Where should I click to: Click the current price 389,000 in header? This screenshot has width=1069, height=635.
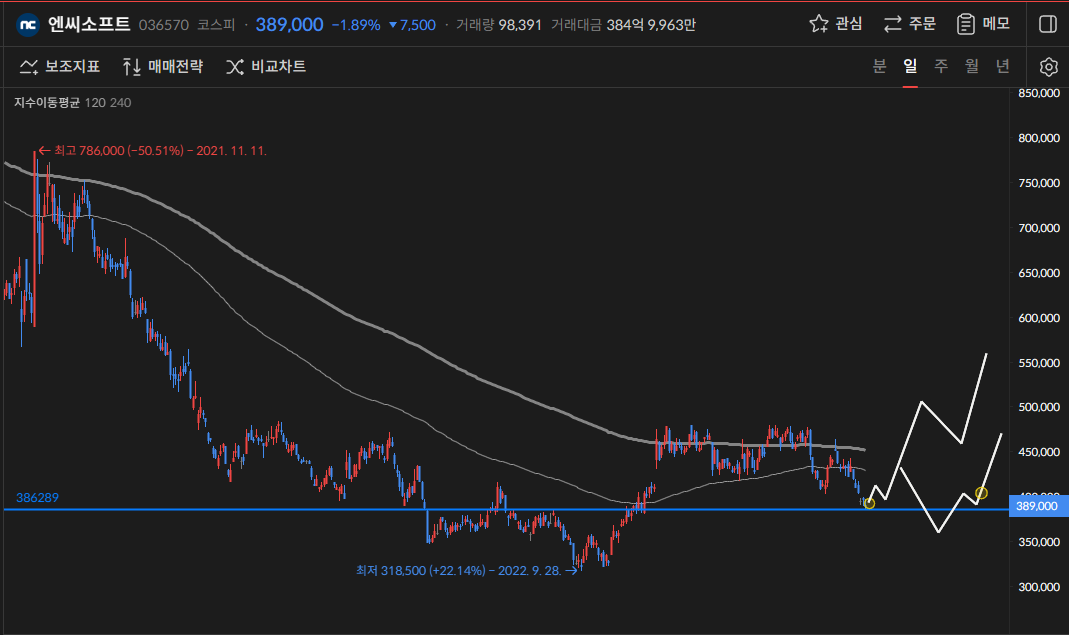(289, 25)
